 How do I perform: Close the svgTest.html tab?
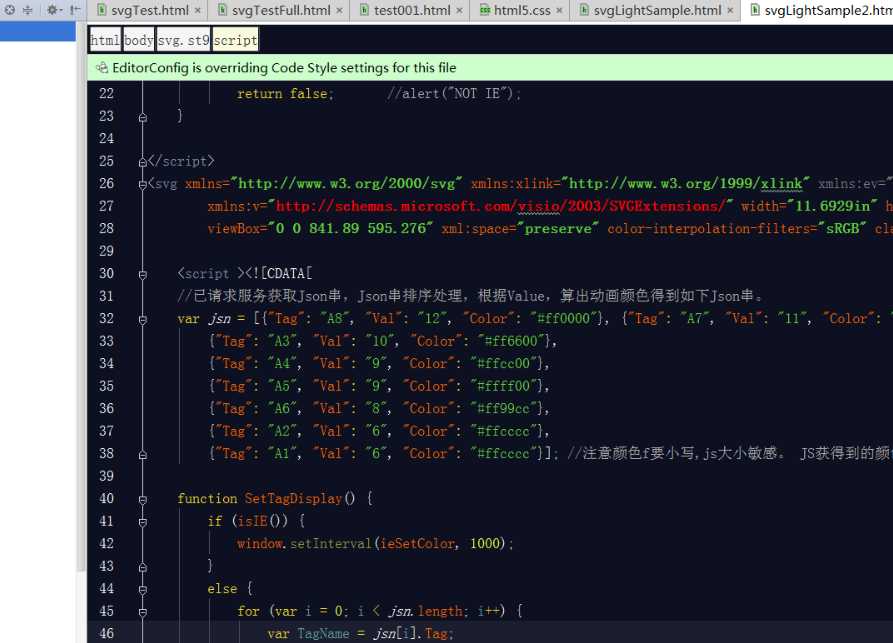click(x=198, y=10)
